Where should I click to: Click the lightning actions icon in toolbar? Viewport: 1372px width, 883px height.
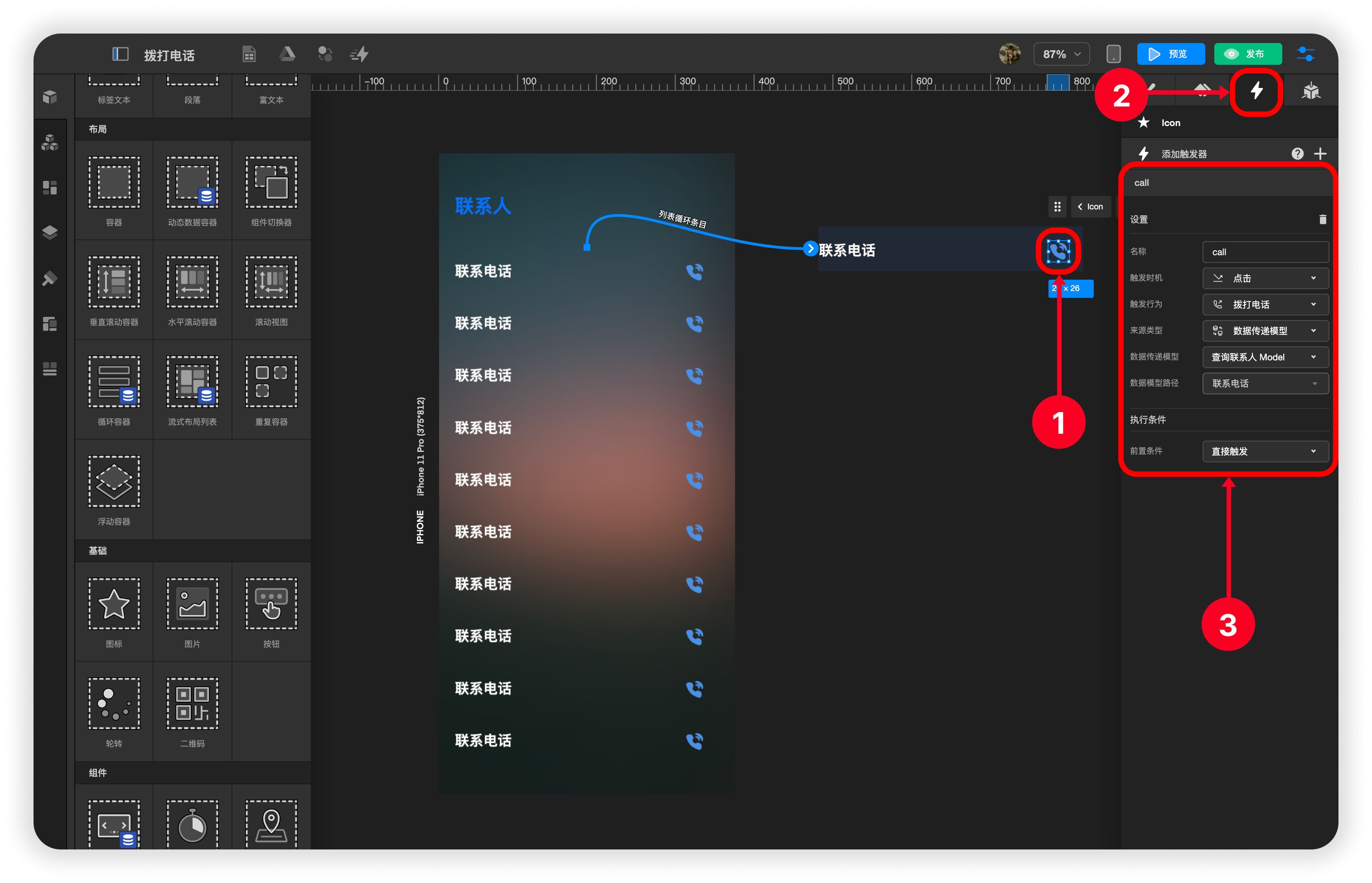tap(359, 54)
